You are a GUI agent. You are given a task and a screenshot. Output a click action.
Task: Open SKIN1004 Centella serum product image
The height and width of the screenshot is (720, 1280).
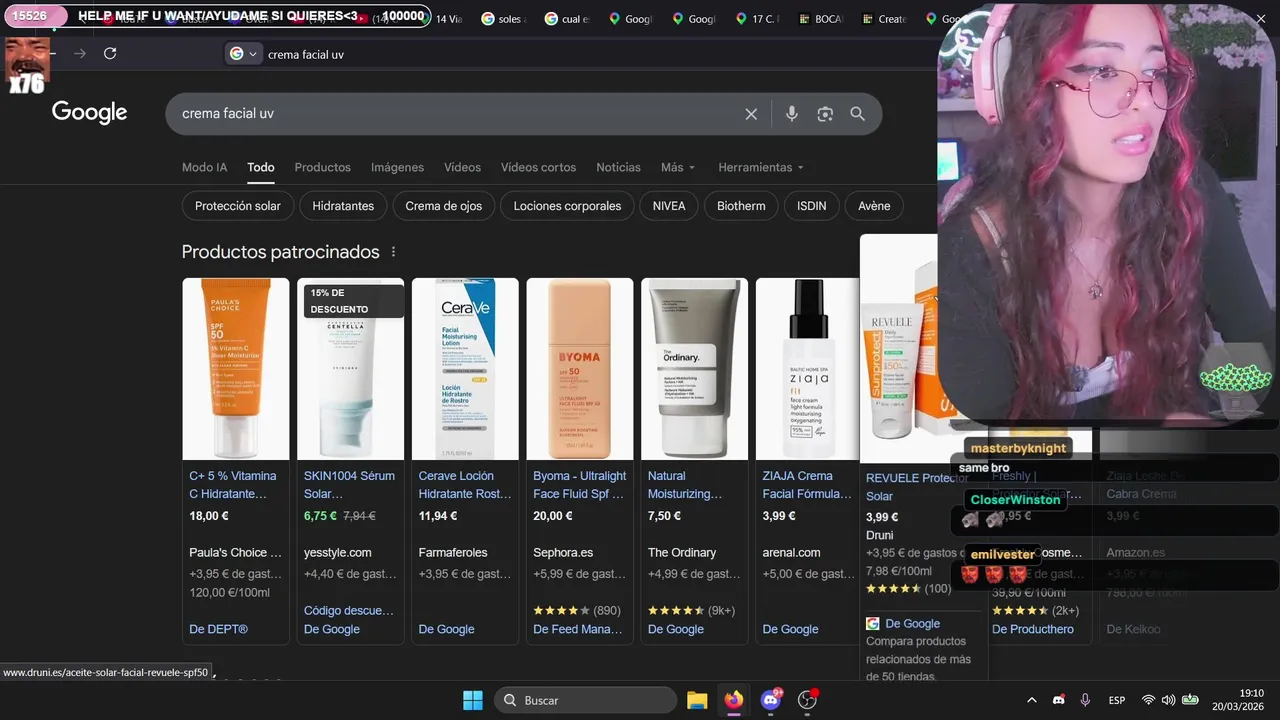pyautogui.click(x=351, y=368)
